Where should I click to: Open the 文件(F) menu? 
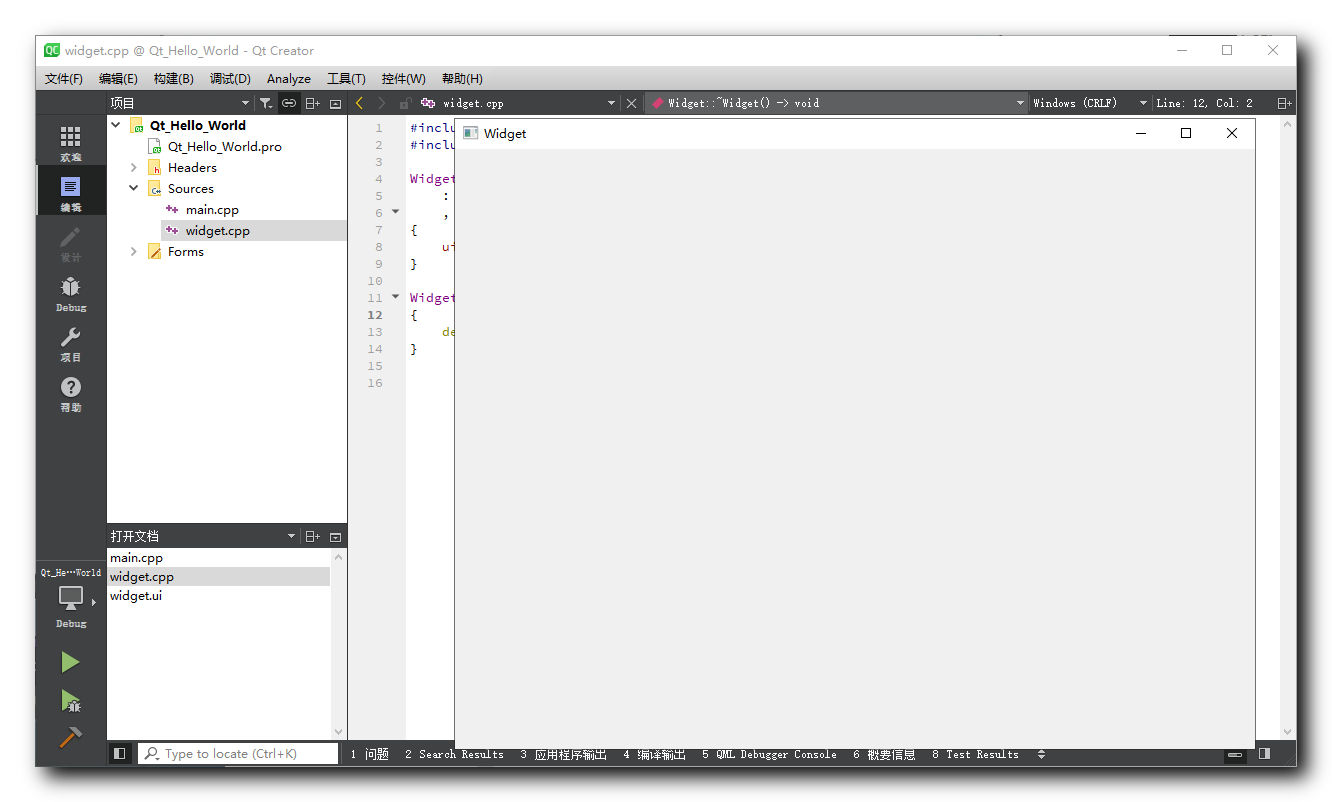click(64, 78)
